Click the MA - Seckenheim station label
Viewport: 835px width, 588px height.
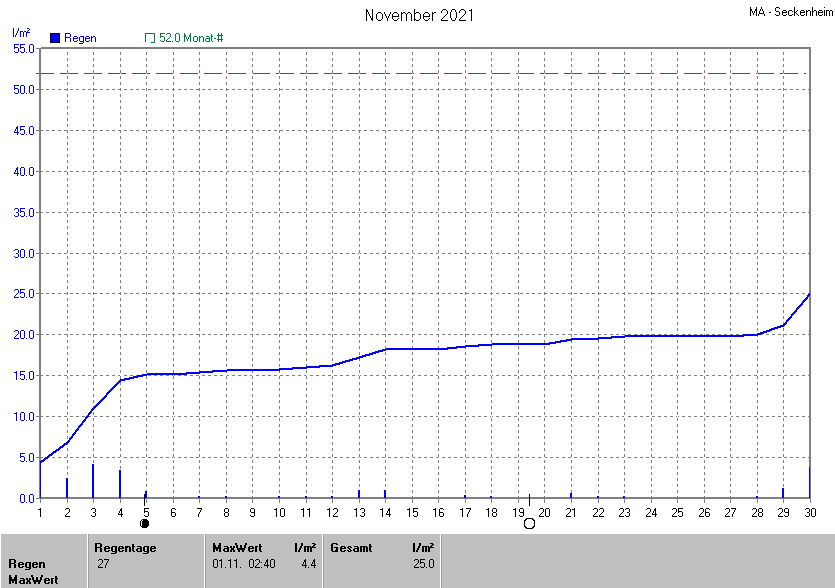[788, 13]
